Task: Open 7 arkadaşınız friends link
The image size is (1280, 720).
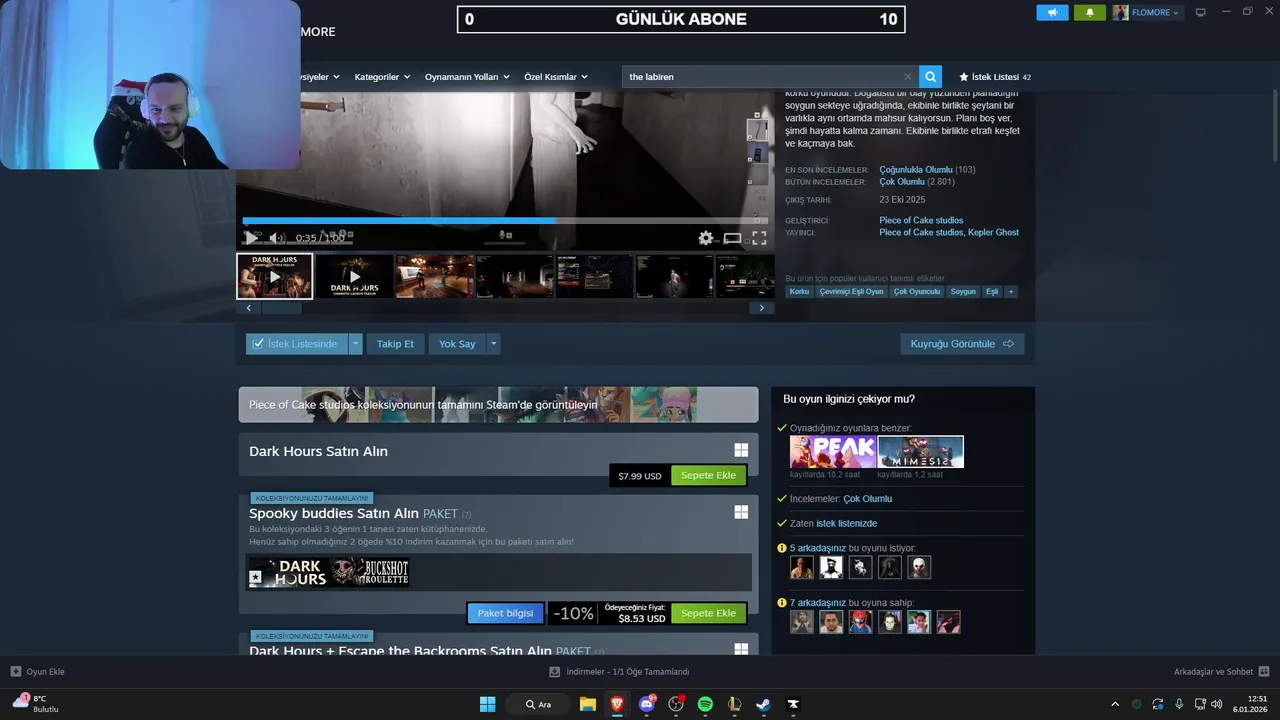Action: [818, 603]
